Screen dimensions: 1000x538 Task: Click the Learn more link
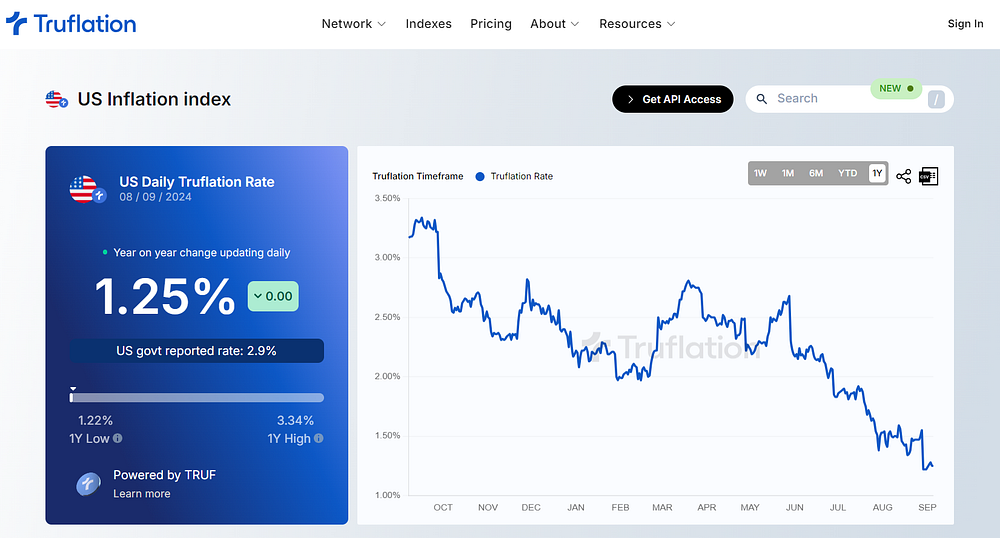pyautogui.click(x=142, y=493)
